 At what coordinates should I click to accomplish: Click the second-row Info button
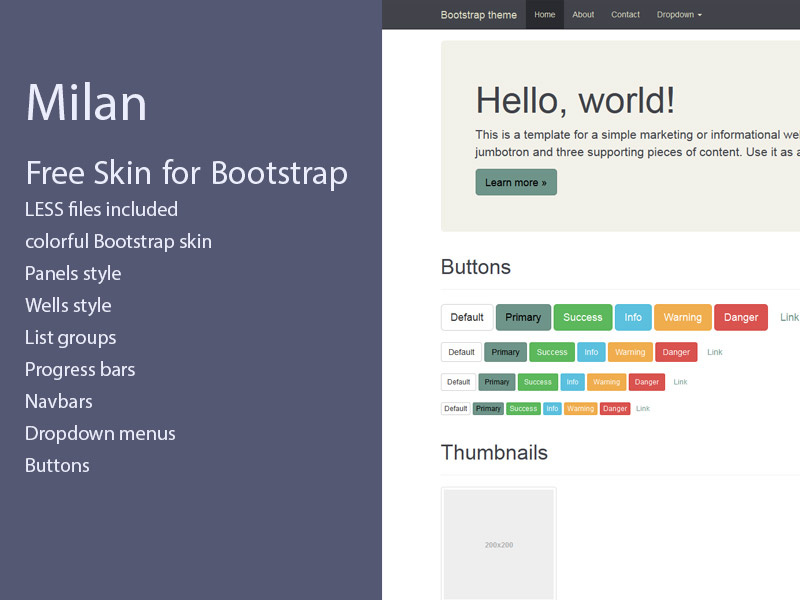click(x=591, y=352)
